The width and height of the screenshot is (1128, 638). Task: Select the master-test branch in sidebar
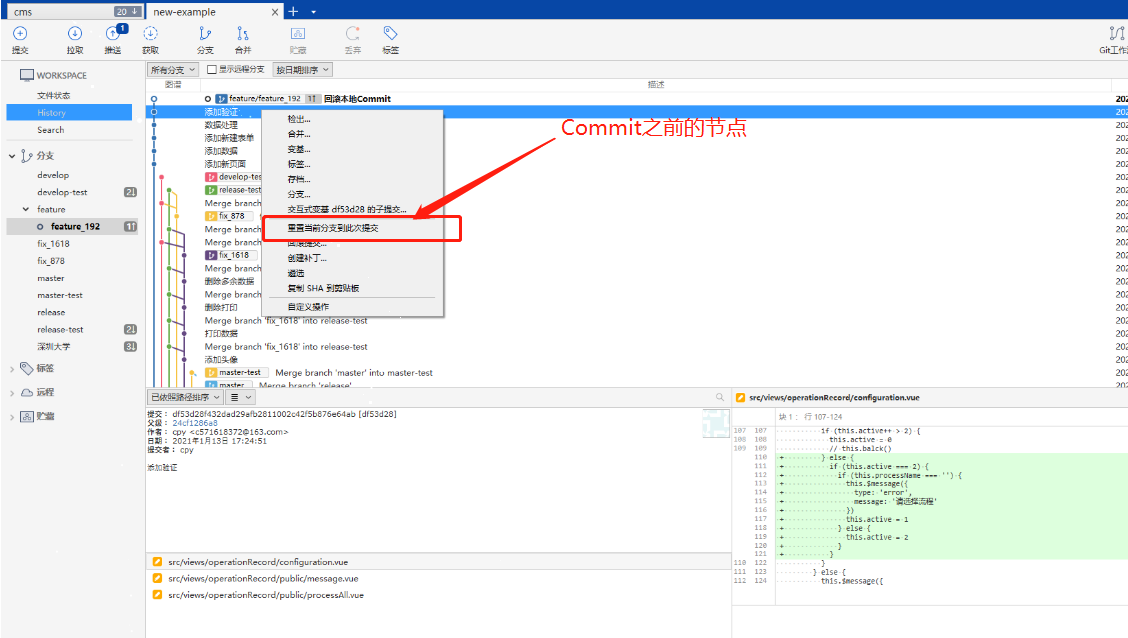click(x=60, y=296)
